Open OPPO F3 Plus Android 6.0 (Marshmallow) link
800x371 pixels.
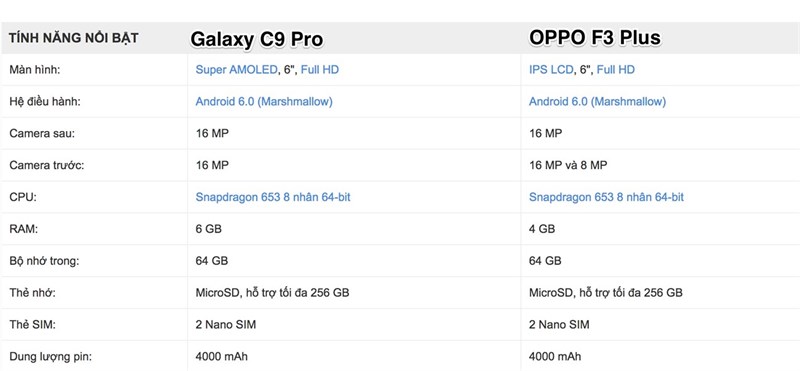pyautogui.click(x=597, y=102)
